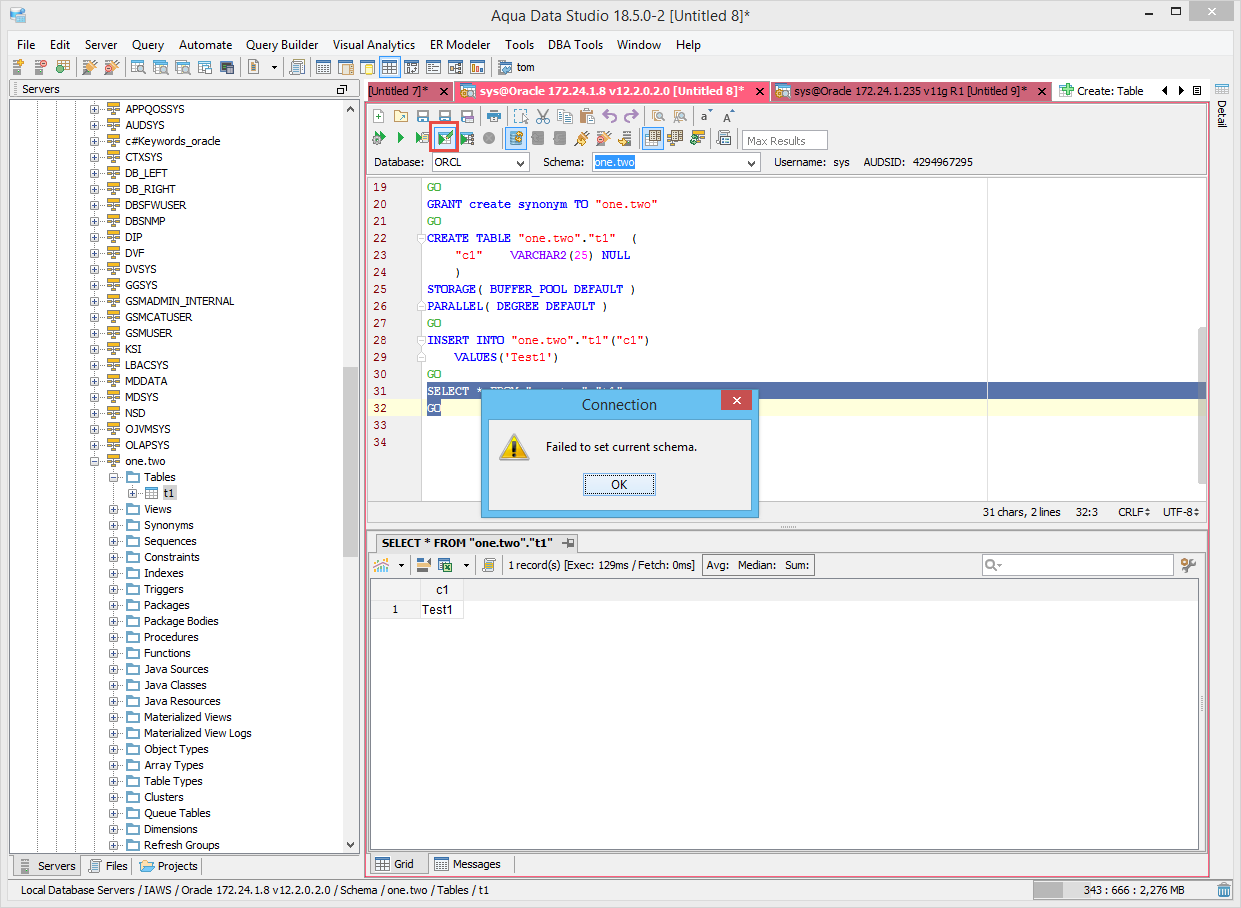Screen dimensions: 1241x908
Task: Click the results search field
Action: [x=1077, y=565]
